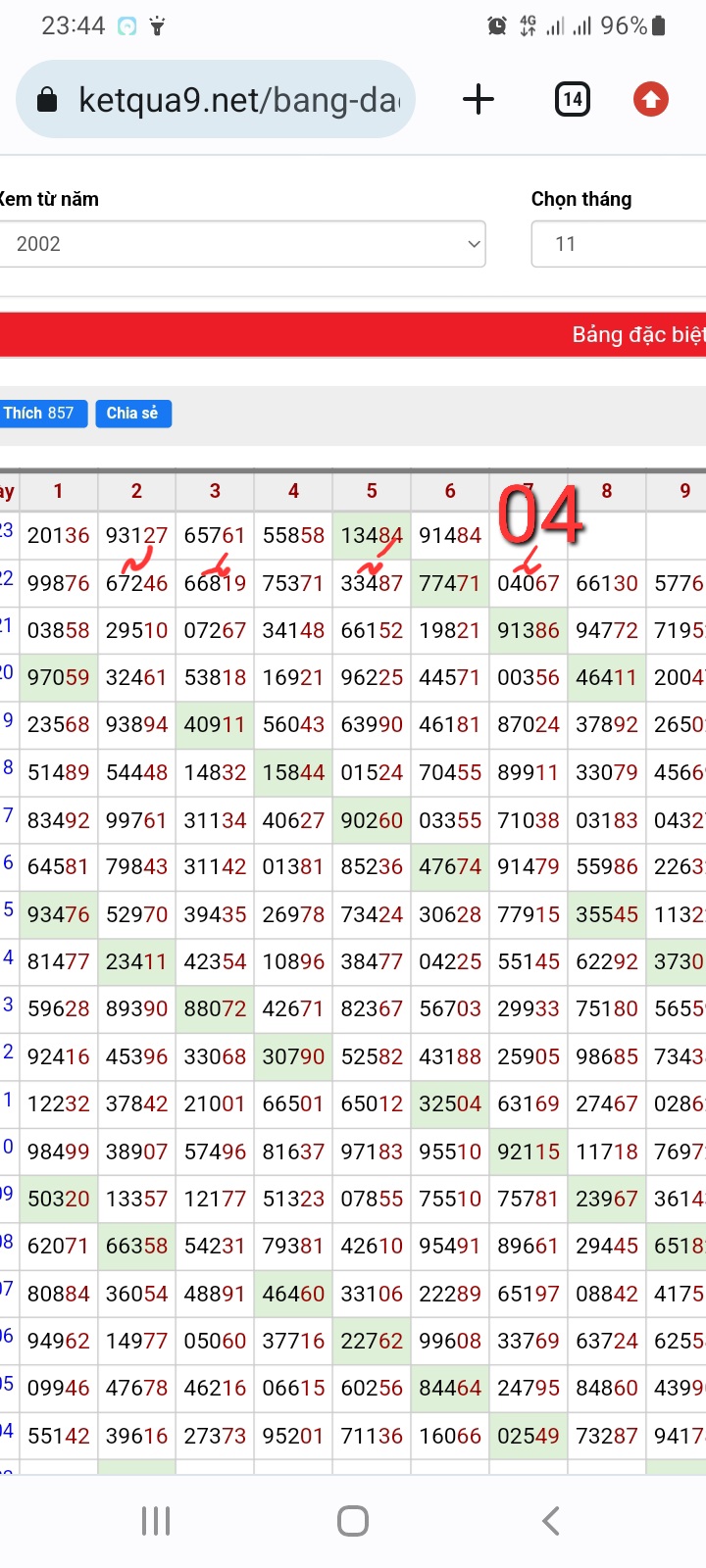Viewport: 706px width, 1568px height.
Task: Tap the lock icon in address bar
Action: pyautogui.click(x=47, y=100)
